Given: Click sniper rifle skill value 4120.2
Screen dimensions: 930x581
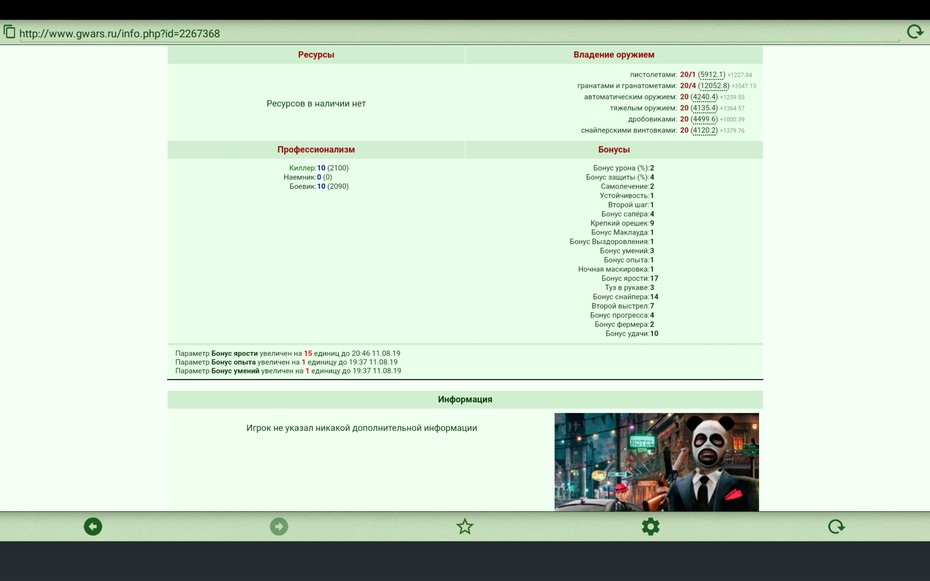Looking at the screenshot, I should pos(704,130).
